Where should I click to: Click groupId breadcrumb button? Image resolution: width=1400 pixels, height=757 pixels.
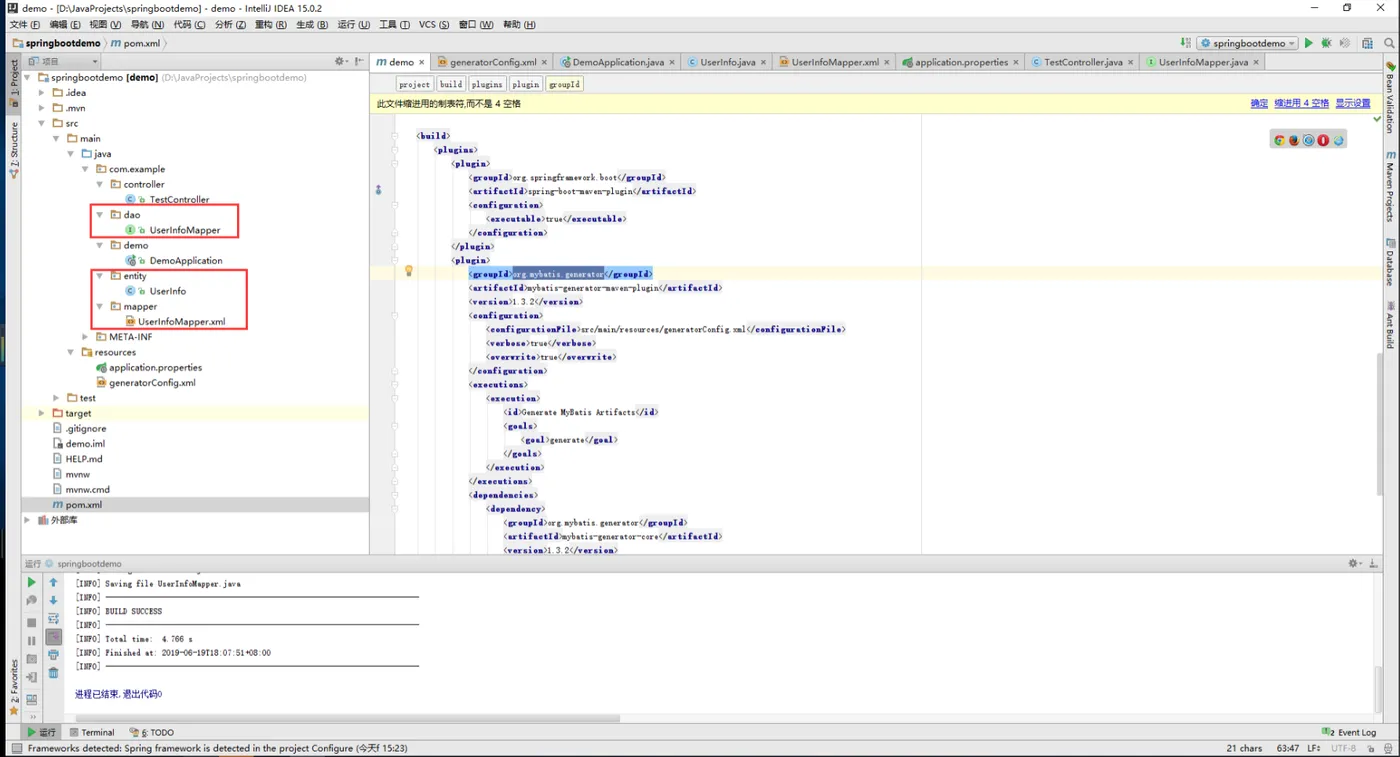pyautogui.click(x=564, y=84)
